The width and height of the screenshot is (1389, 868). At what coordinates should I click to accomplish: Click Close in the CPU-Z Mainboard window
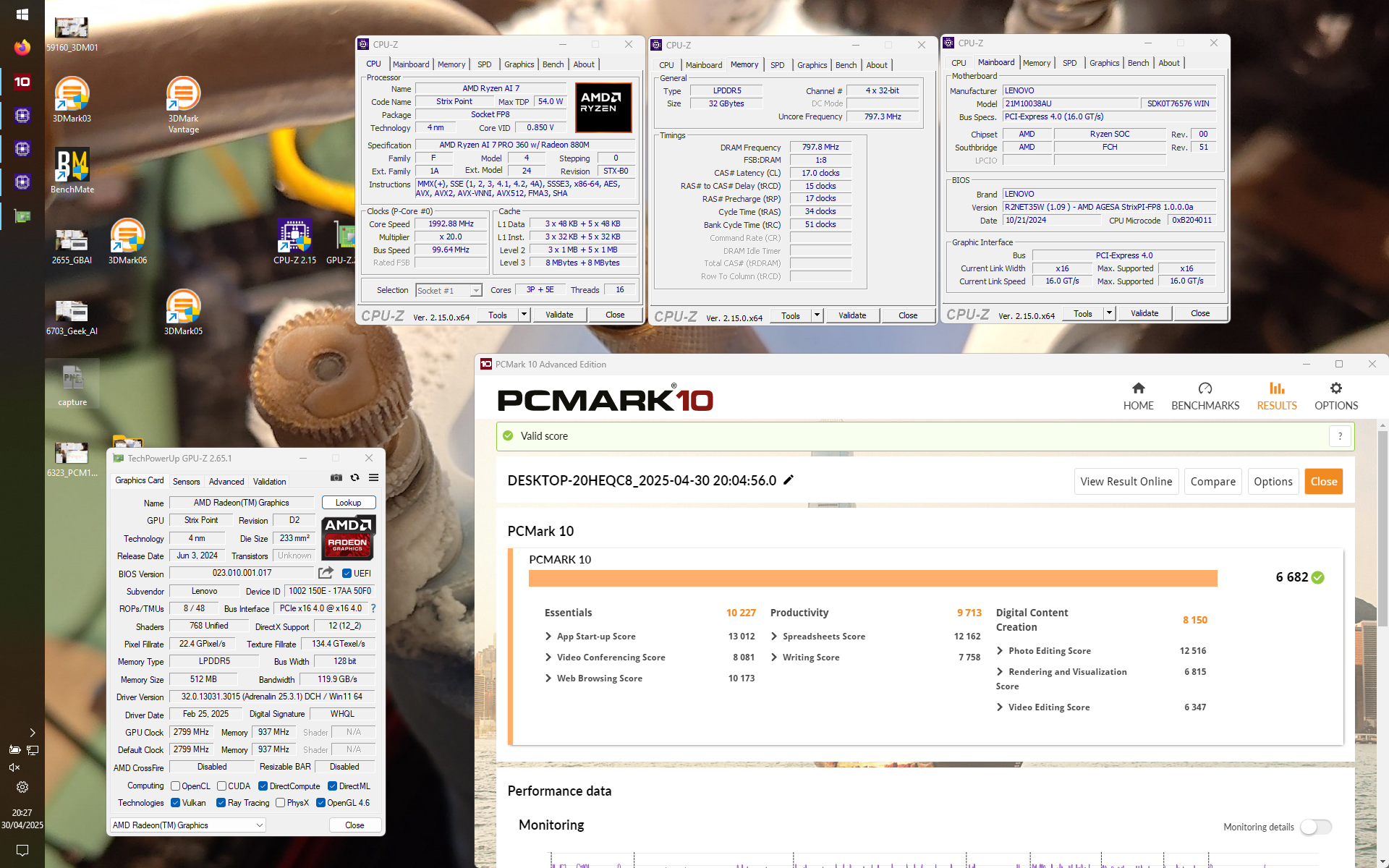point(1199,313)
